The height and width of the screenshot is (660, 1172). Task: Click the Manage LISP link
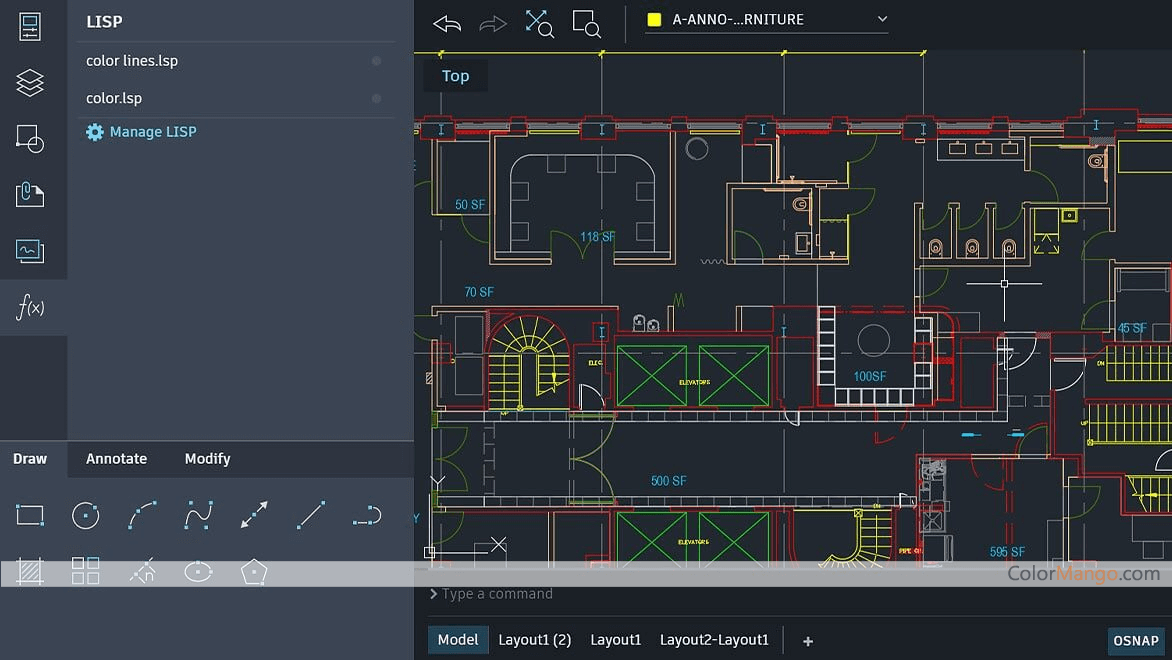(152, 132)
